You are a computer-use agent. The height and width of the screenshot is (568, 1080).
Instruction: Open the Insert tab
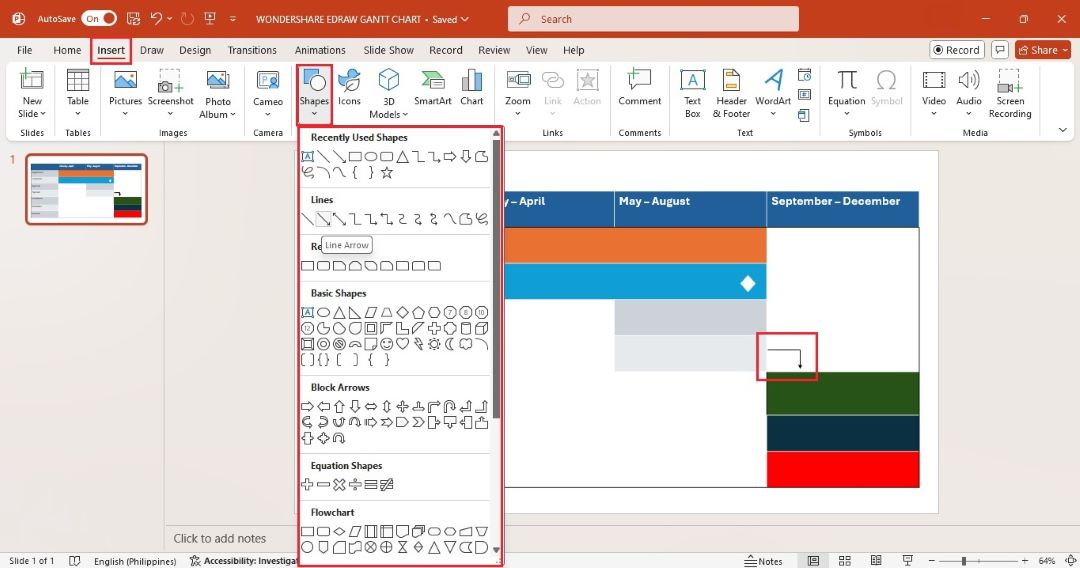coord(111,50)
